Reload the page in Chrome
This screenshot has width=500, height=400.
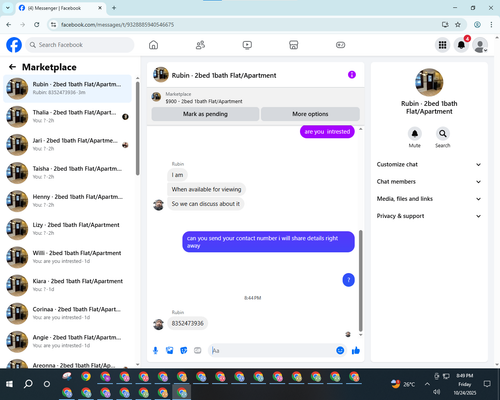[x=37, y=25]
